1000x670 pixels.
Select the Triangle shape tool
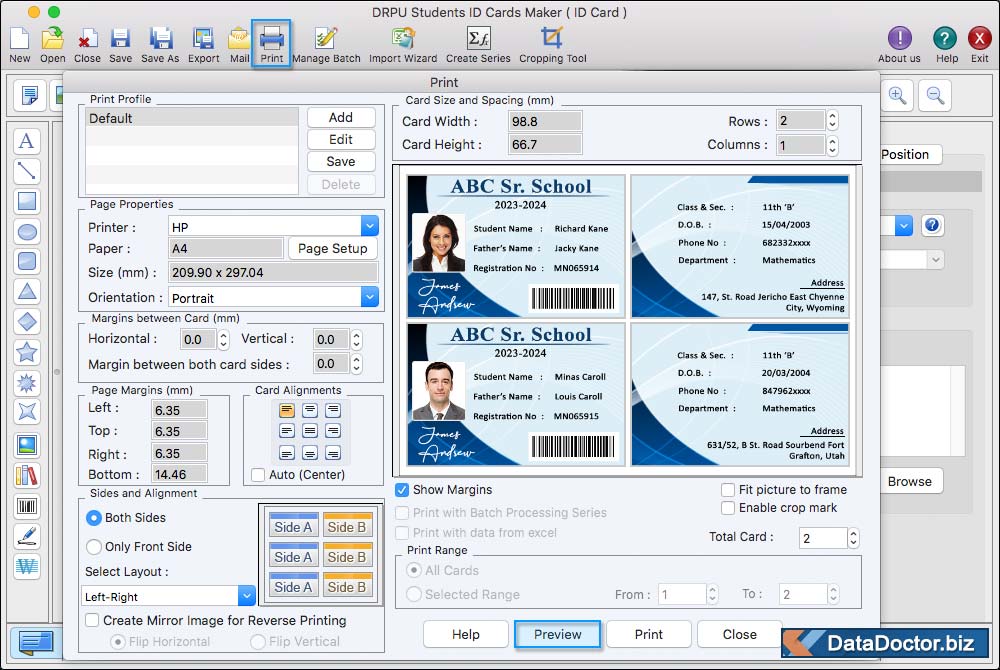click(27, 291)
